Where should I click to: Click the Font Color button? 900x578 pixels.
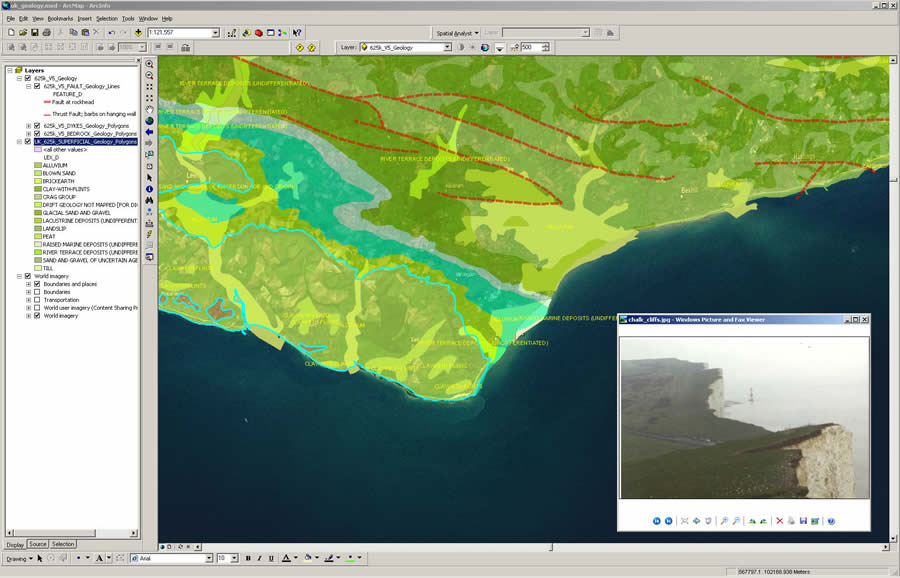point(286,558)
